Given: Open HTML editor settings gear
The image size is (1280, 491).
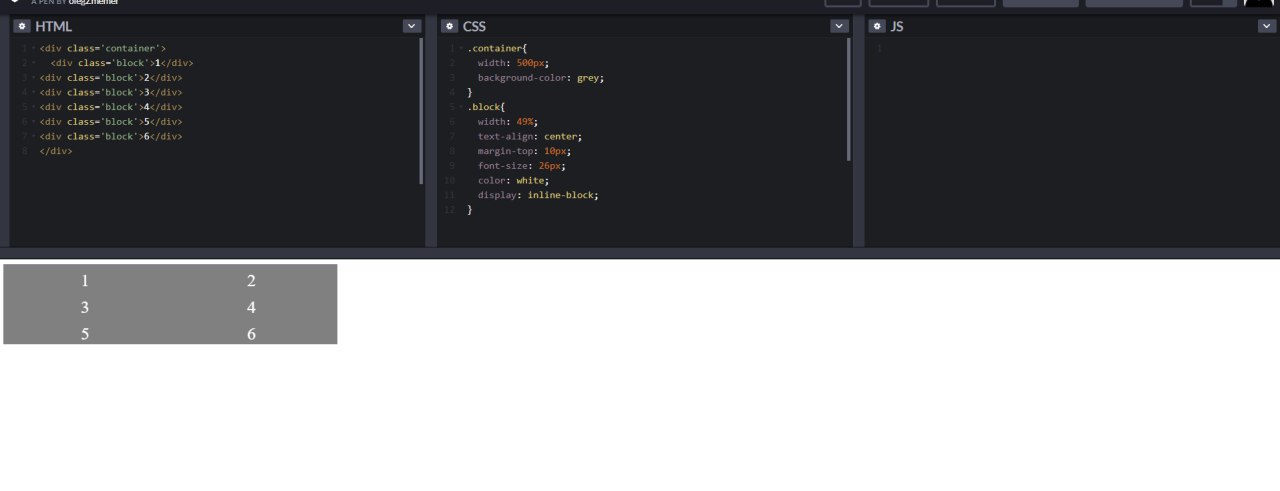Looking at the screenshot, I should (x=22, y=26).
